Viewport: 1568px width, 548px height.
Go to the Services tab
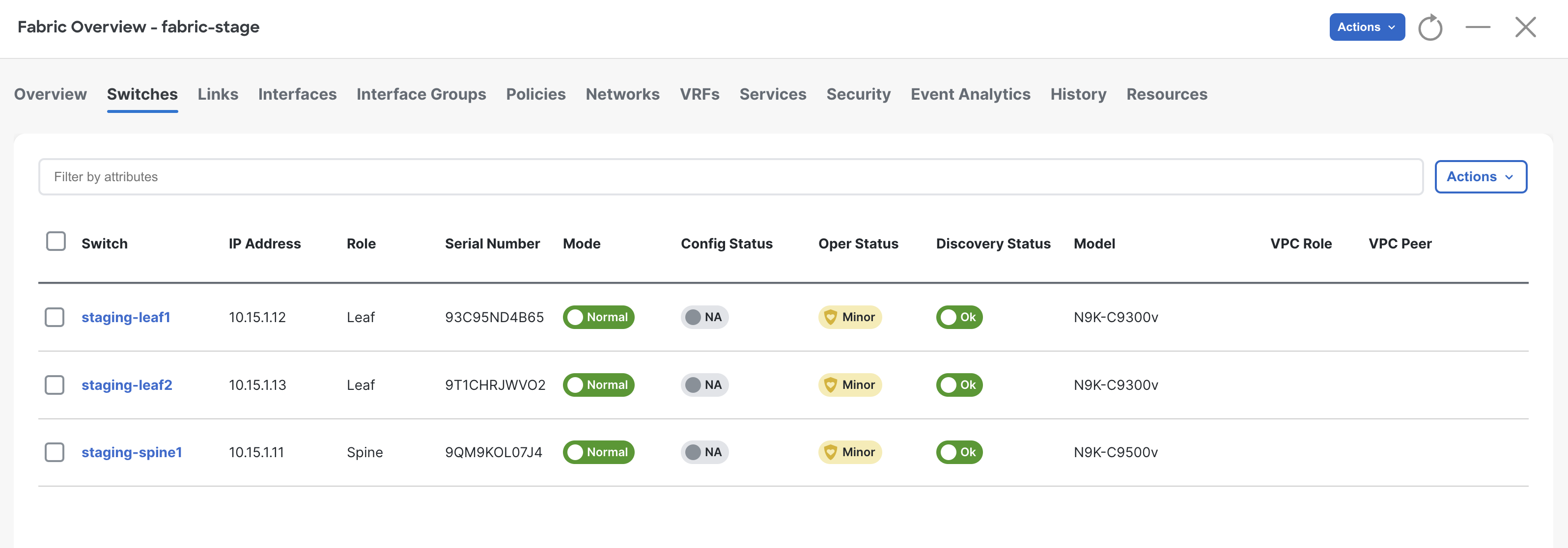click(772, 94)
